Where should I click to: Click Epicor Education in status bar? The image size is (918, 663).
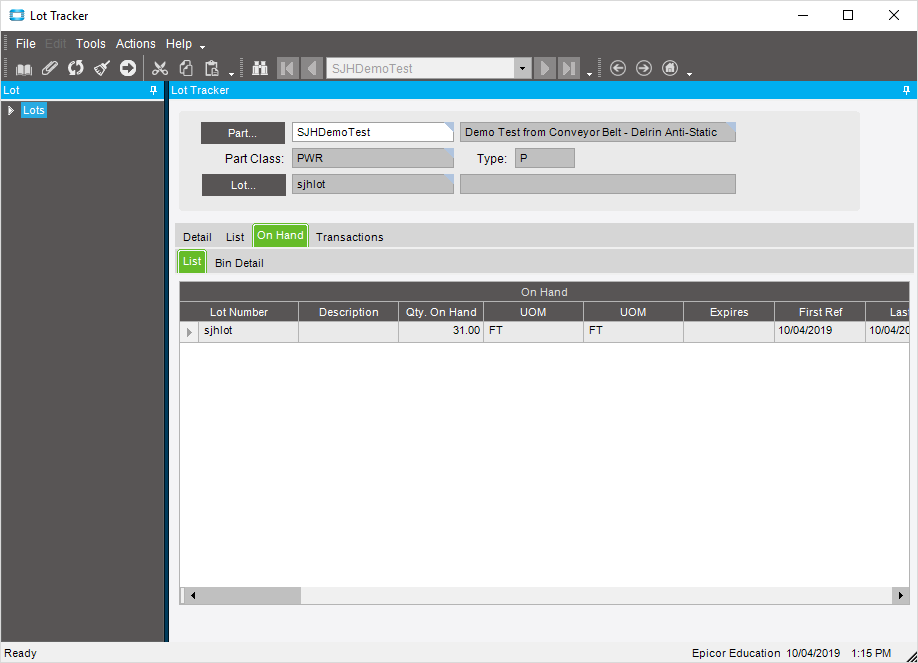tap(736, 653)
